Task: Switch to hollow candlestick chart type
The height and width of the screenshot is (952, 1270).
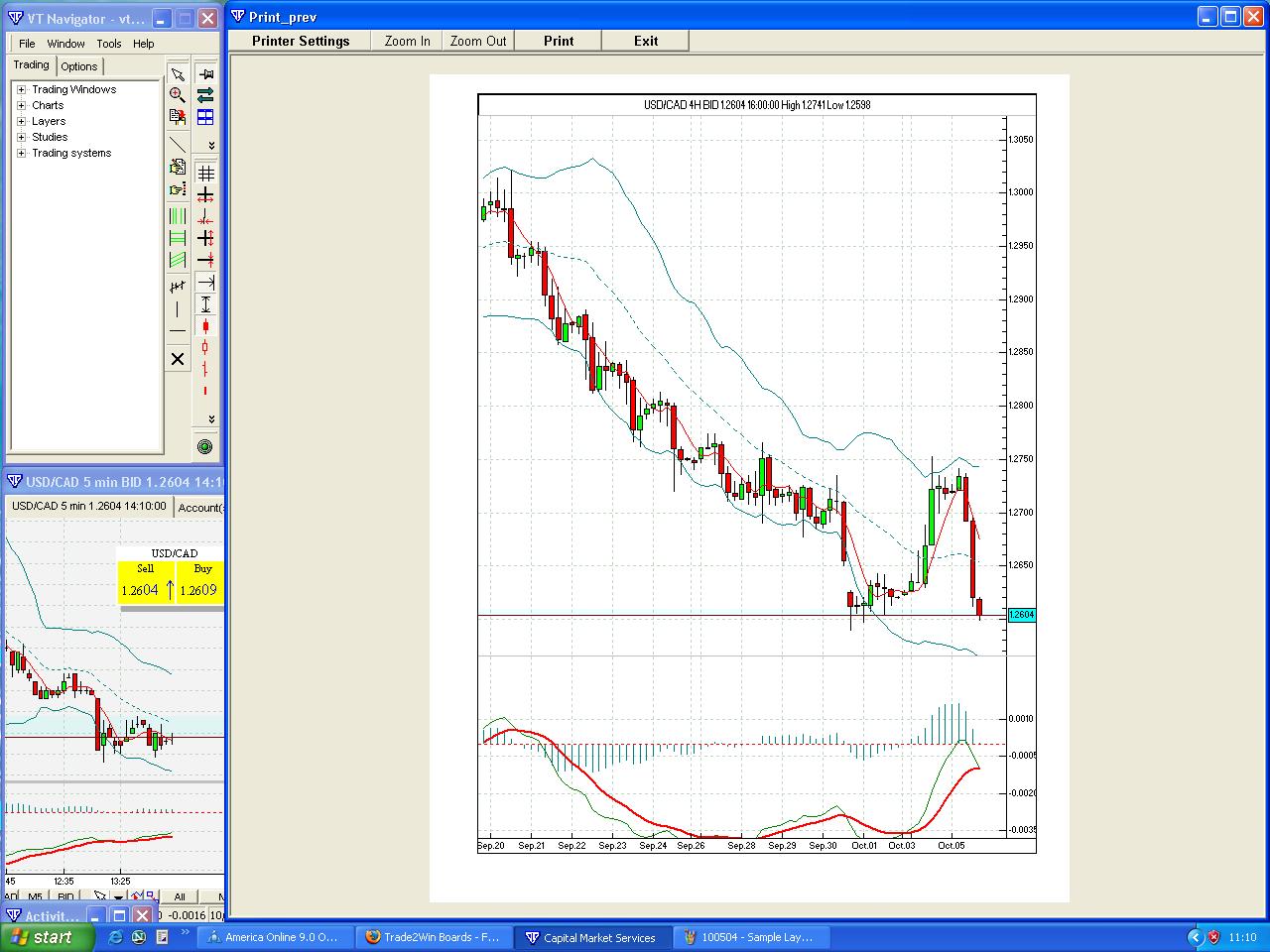Action: 205,347
